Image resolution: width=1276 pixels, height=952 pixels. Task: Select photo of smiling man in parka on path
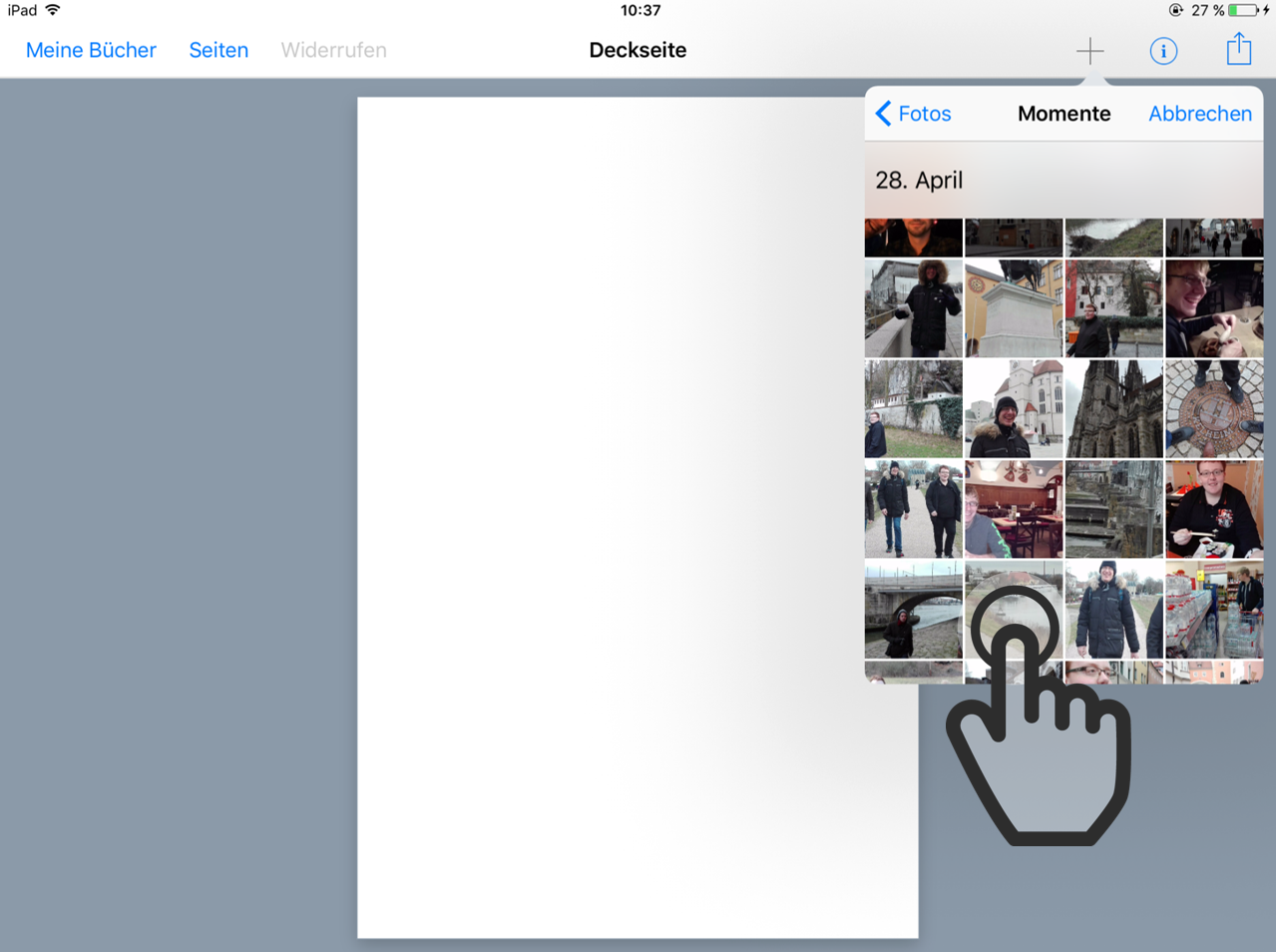[1113, 610]
